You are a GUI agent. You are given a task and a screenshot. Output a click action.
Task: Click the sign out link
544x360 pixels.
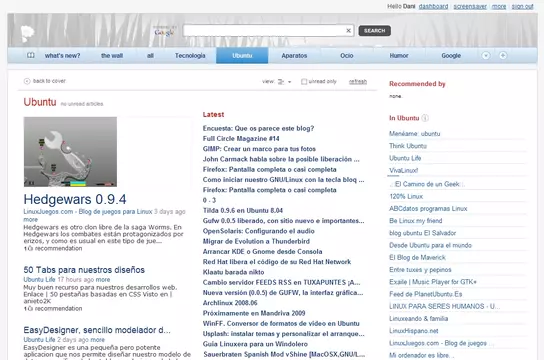(522, 6)
